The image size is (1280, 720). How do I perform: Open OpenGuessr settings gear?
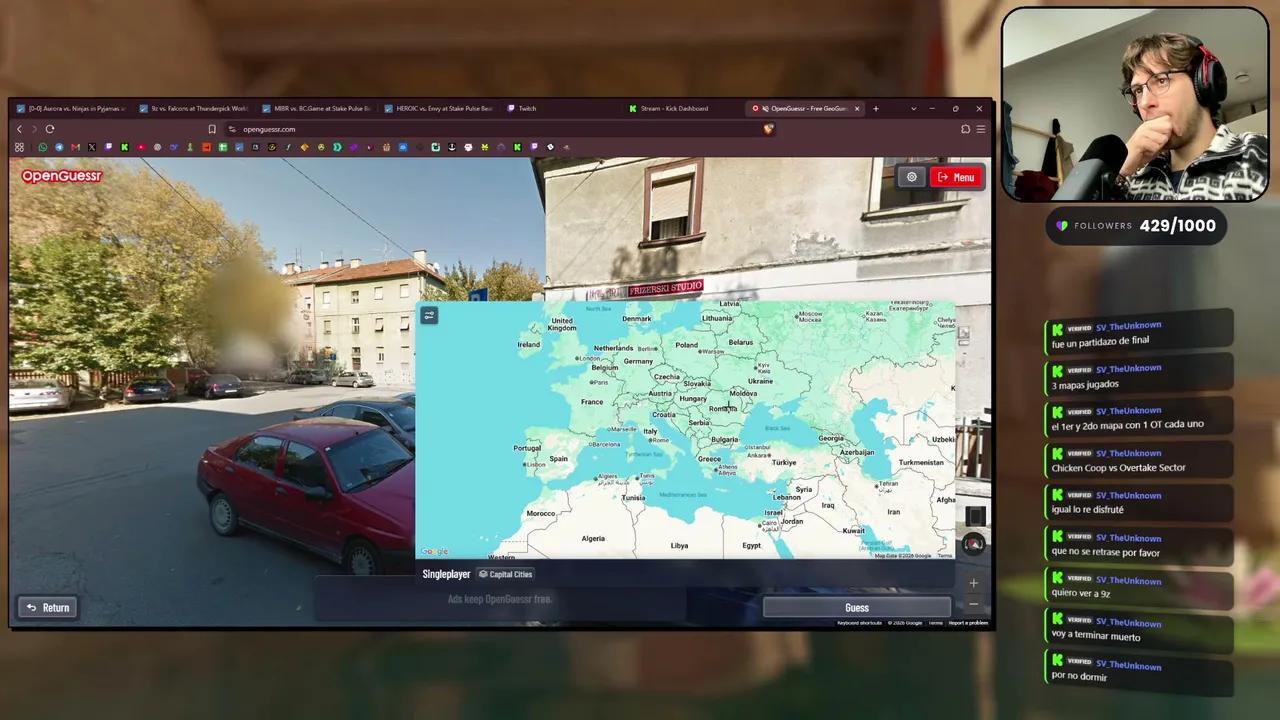[x=911, y=177]
